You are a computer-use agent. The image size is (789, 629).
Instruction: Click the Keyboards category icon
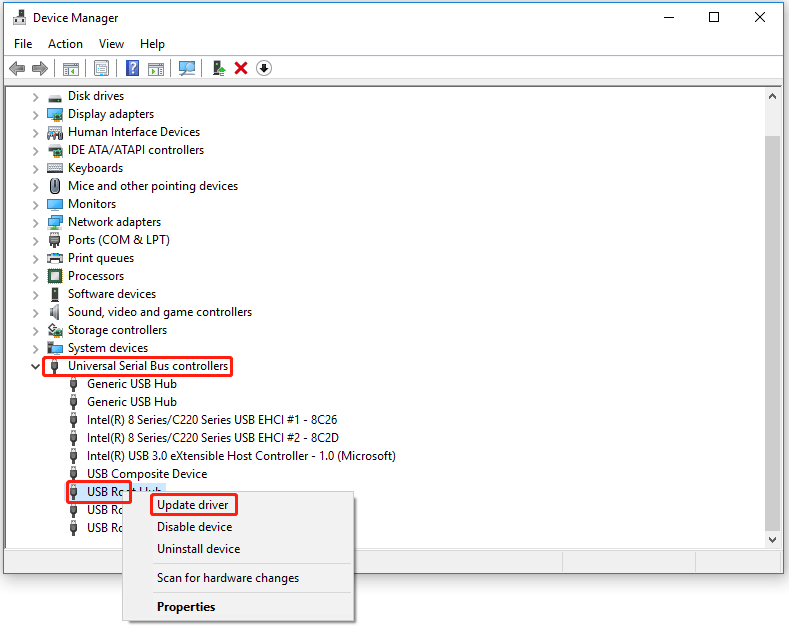(x=55, y=168)
